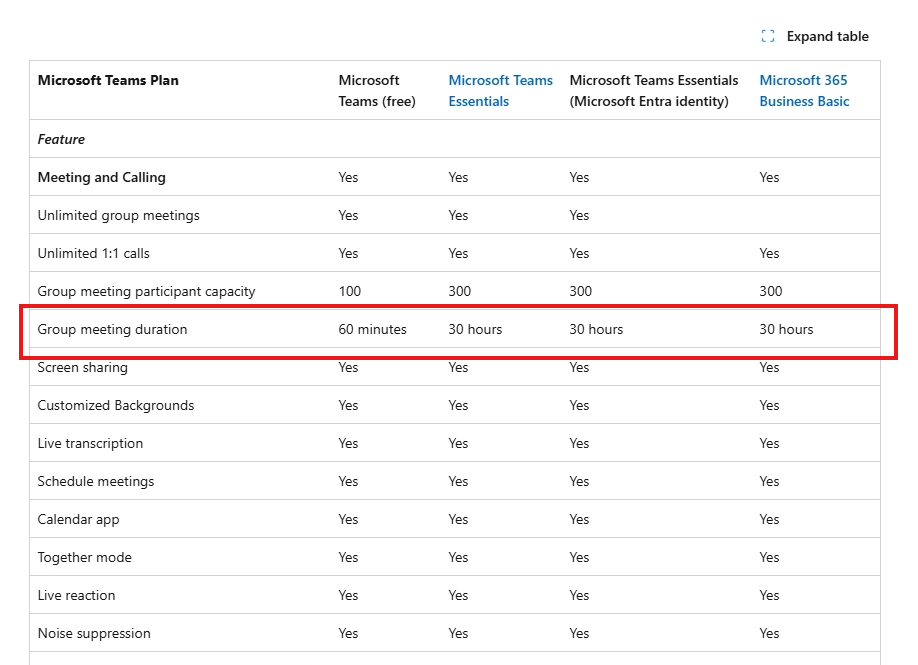Click the Unlimited group meetings label

(118, 215)
